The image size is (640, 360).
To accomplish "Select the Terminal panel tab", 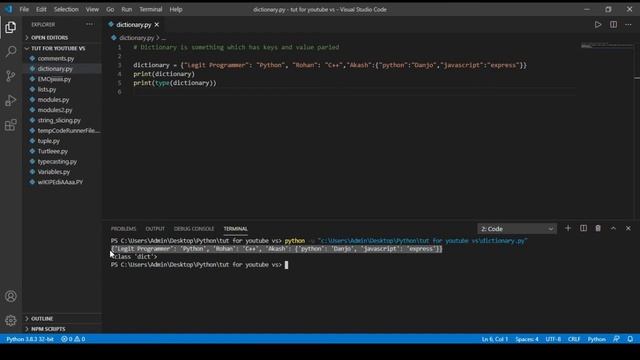I will pyautogui.click(x=236, y=229).
